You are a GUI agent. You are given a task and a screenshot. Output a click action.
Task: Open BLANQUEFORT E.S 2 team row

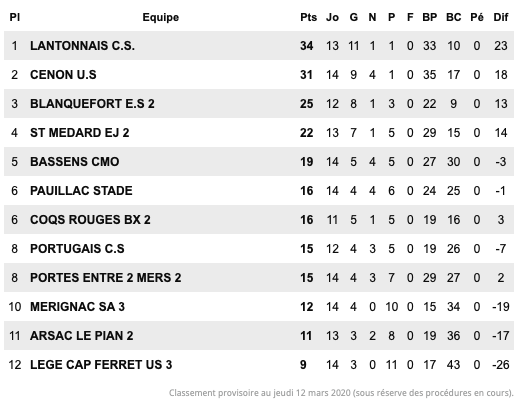point(259,104)
